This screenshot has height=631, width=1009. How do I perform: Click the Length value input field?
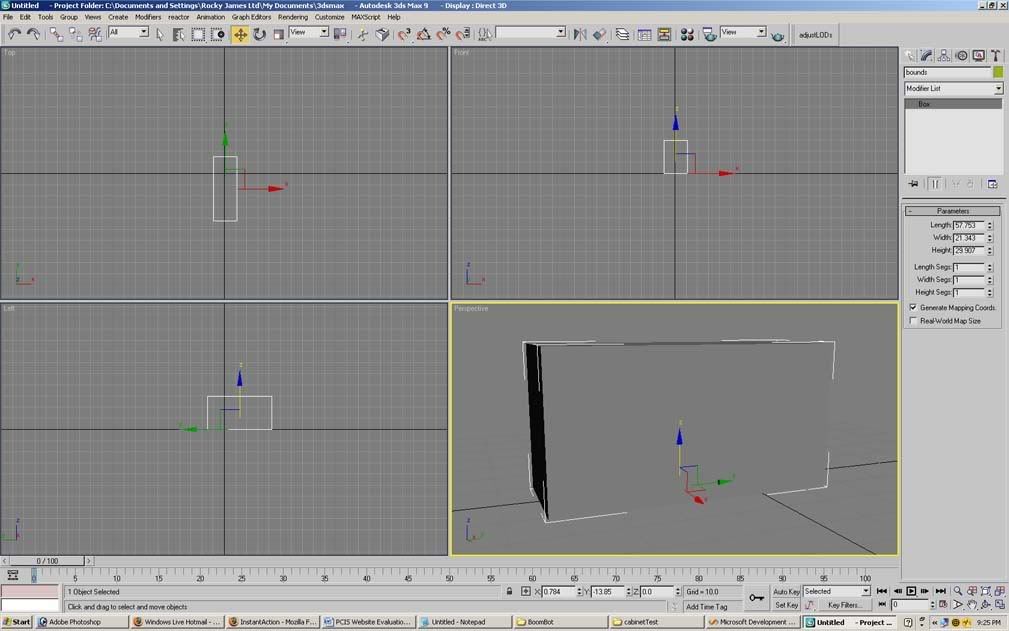tap(968, 226)
